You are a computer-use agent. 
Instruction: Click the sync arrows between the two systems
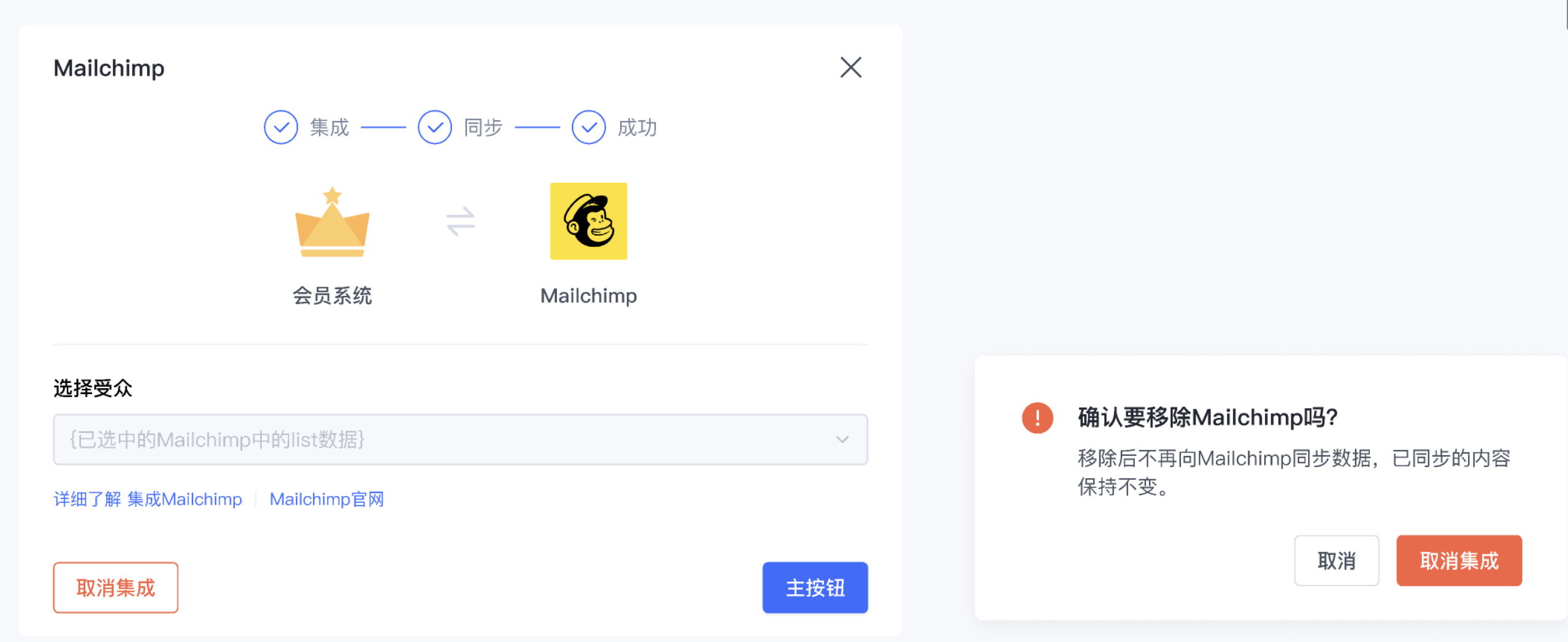click(x=461, y=222)
